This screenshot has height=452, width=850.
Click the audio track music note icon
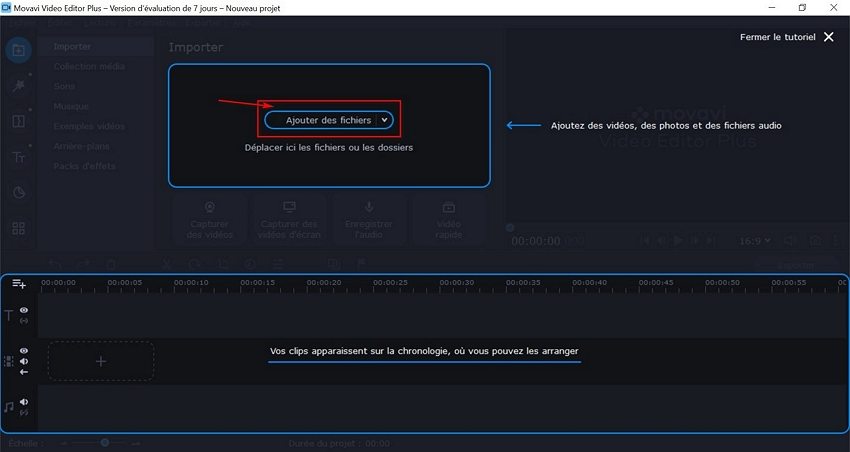point(9,407)
